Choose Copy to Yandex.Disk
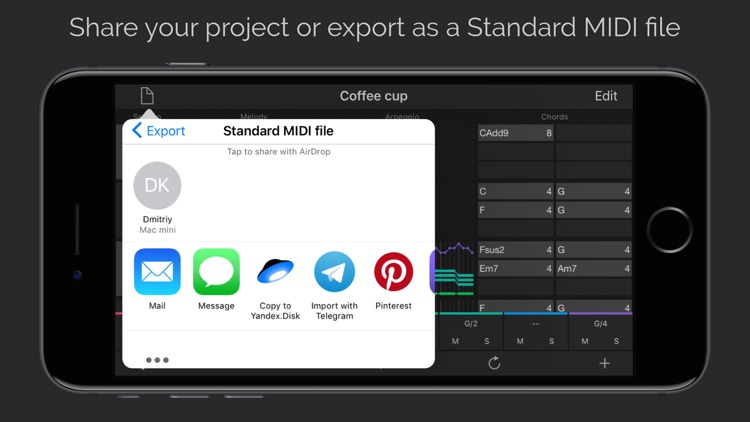Image resolution: width=750 pixels, height=422 pixels. (276, 272)
